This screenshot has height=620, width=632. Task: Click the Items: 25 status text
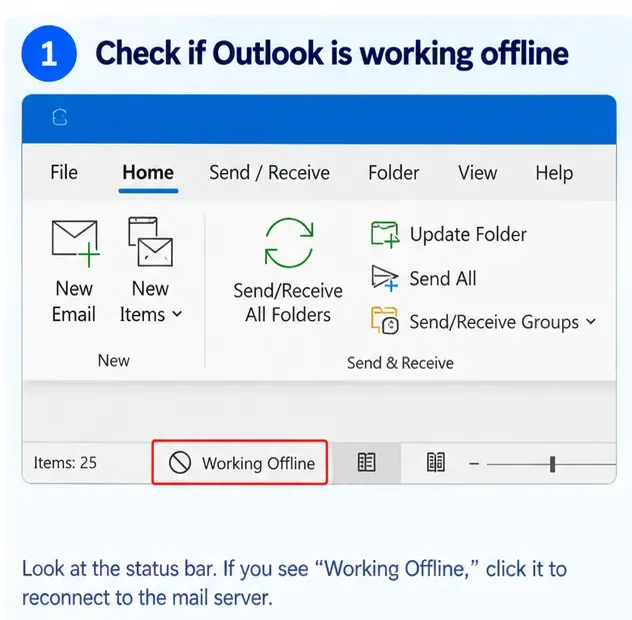(x=65, y=463)
